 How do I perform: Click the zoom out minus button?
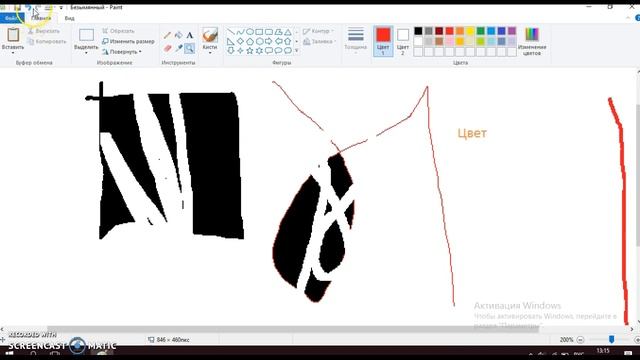tap(580, 340)
